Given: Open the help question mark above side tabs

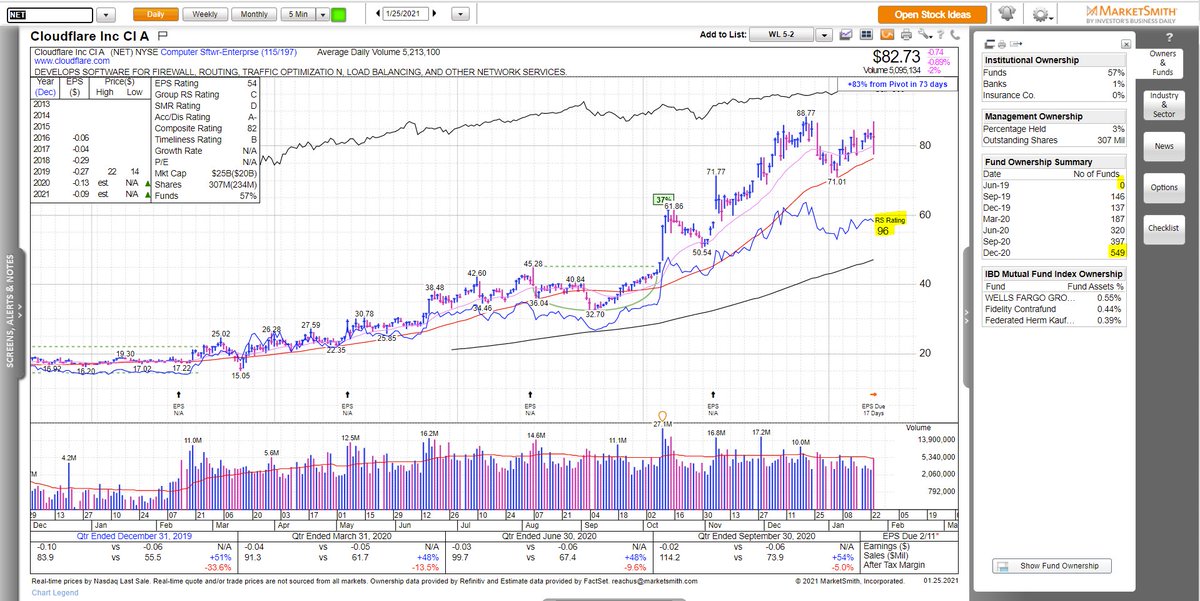Looking at the screenshot, I should point(1169,38).
